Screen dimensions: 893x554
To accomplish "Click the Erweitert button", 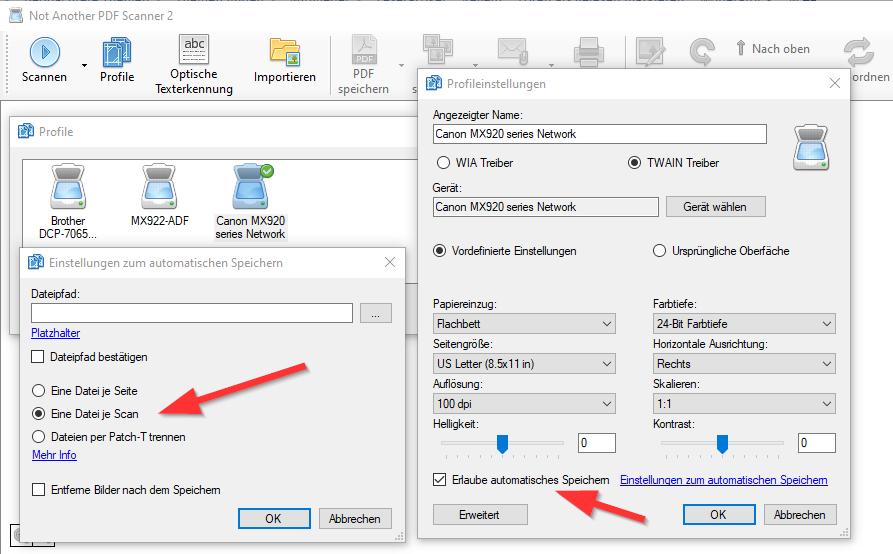I will [x=480, y=515].
